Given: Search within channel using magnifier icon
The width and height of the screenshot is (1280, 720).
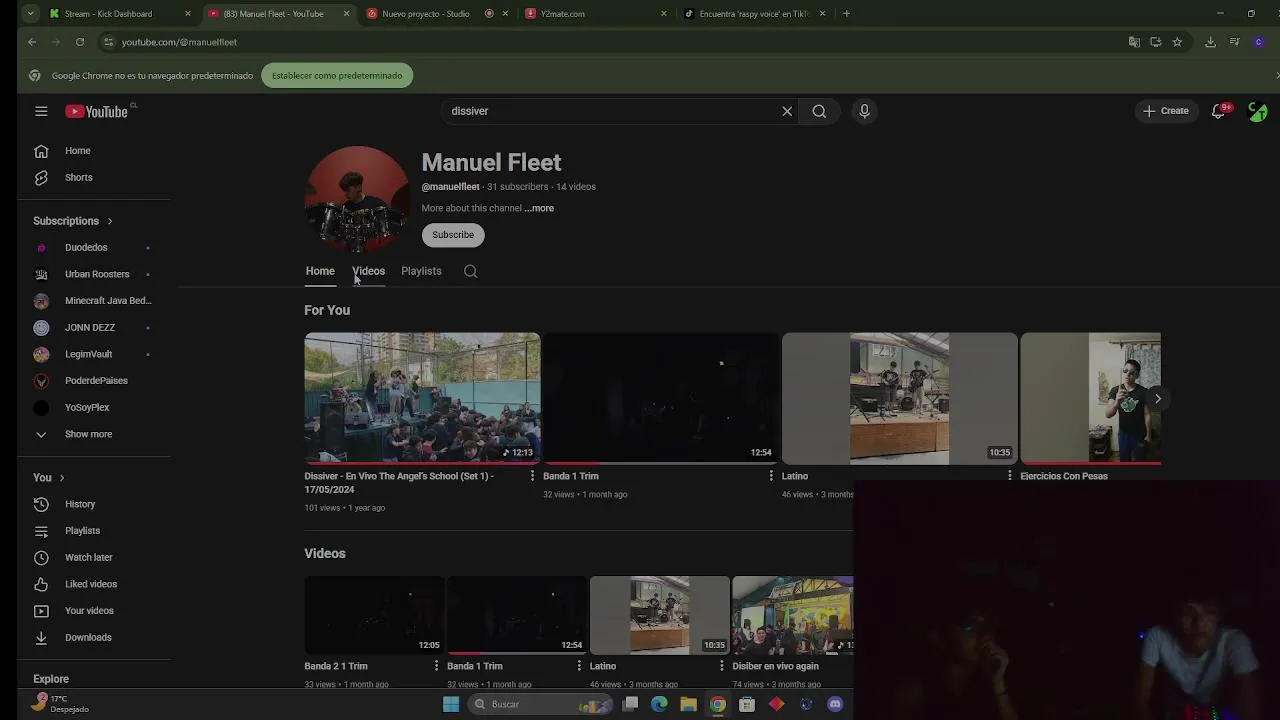Looking at the screenshot, I should [470, 271].
